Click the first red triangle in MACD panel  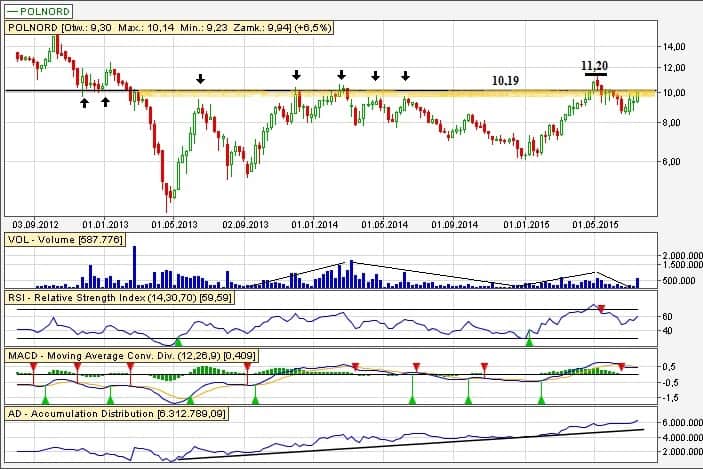[33, 367]
